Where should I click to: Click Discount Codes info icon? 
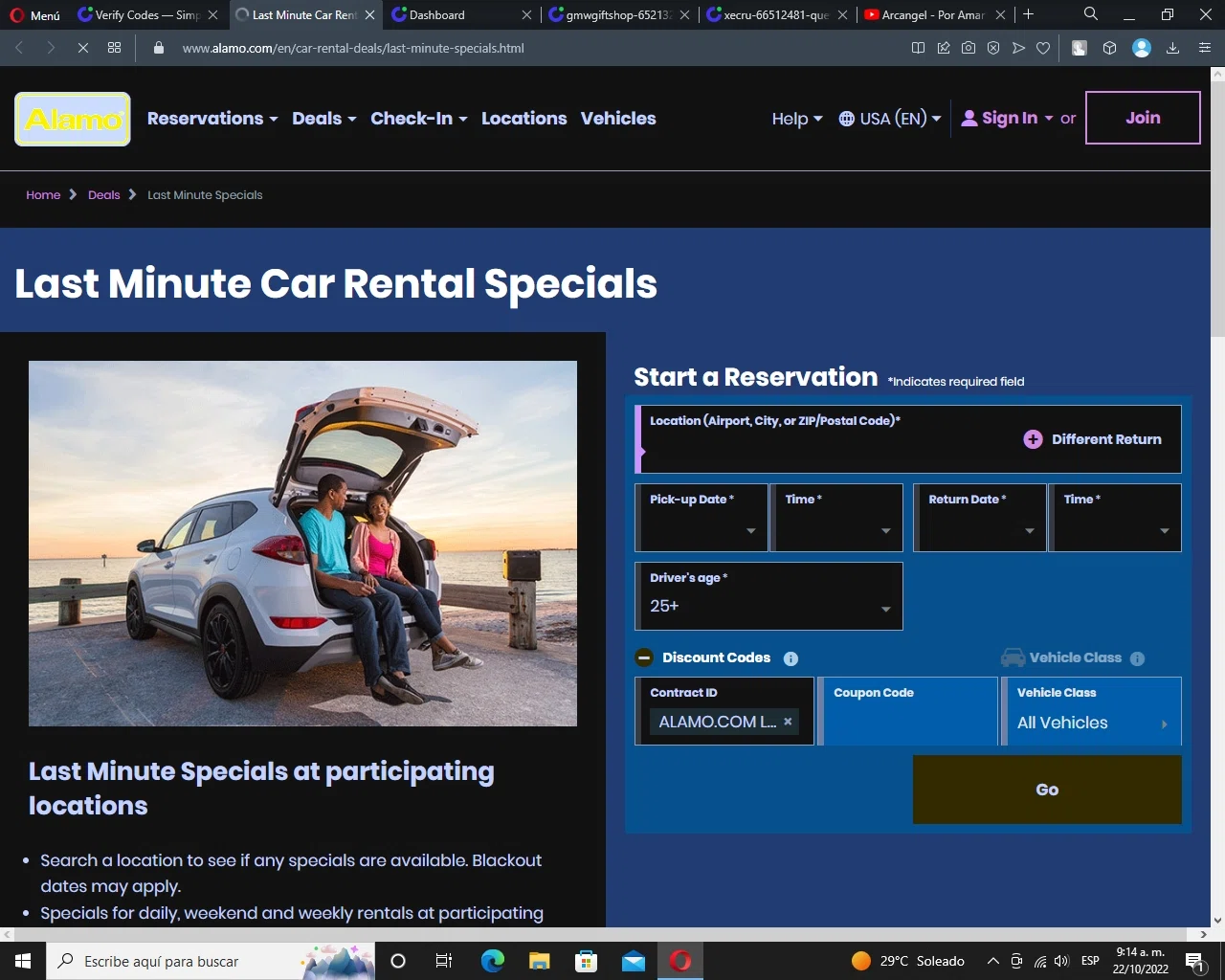tap(791, 658)
